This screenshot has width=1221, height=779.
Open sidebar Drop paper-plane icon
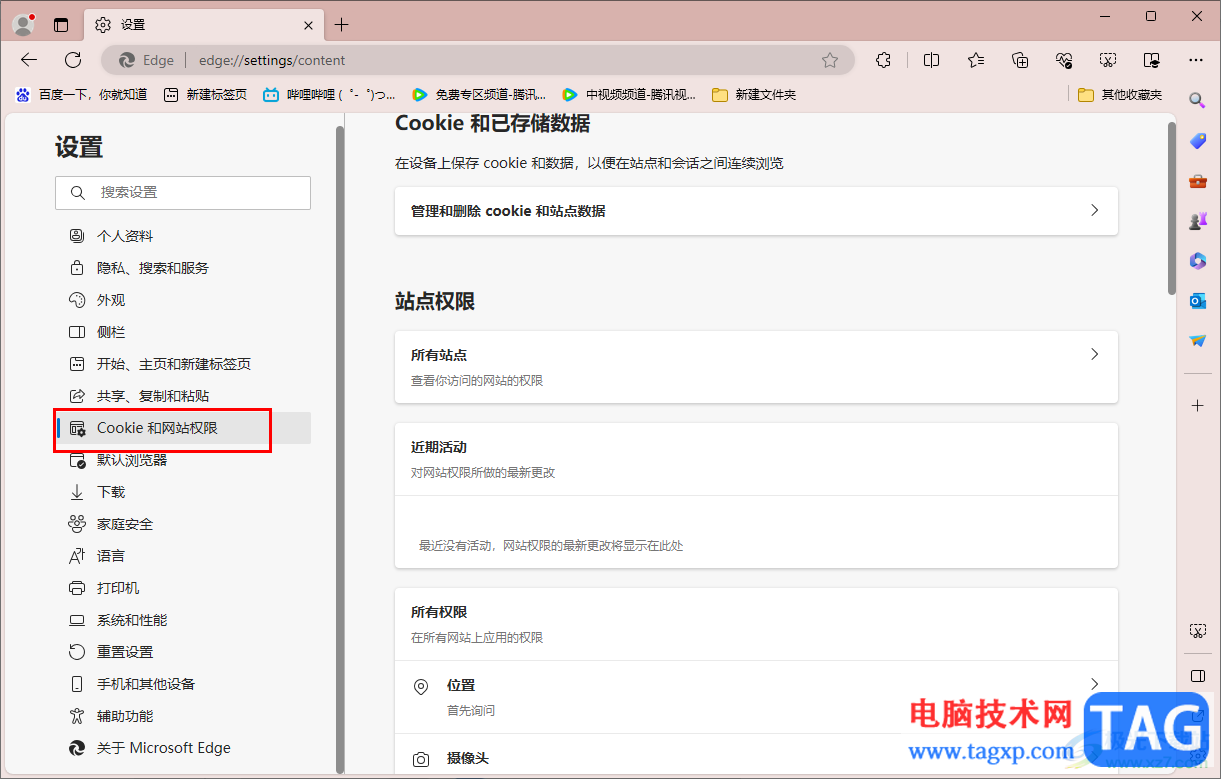tap(1197, 341)
